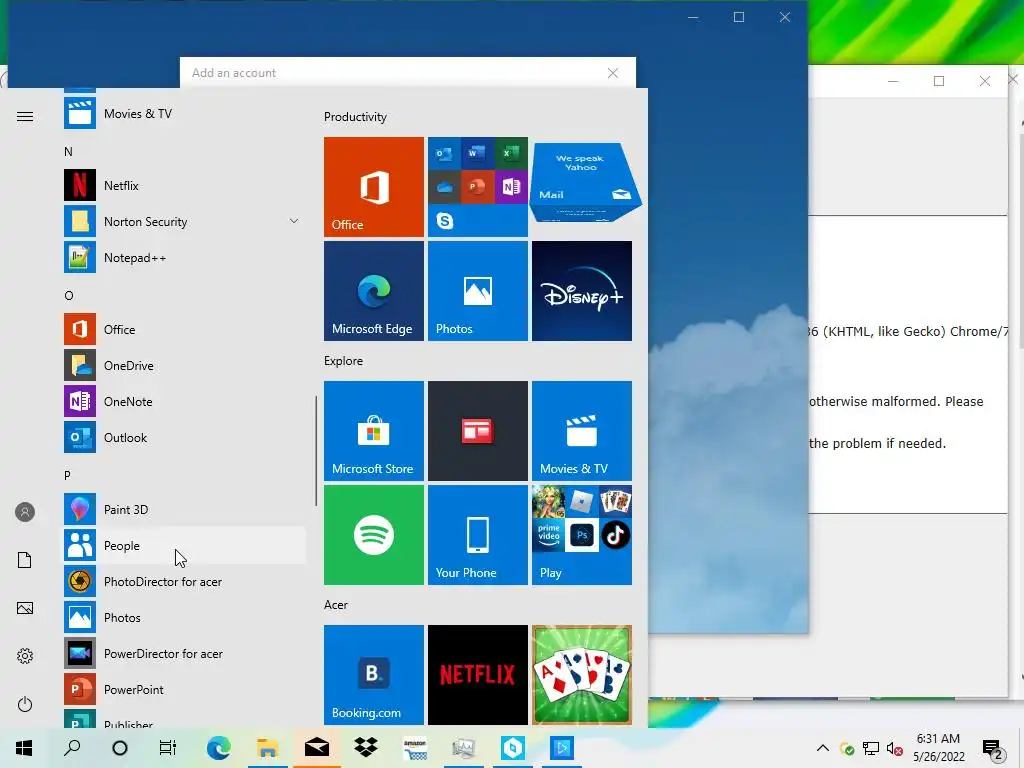Open PowerPoint from the app list
This screenshot has width=1024, height=768.
coord(184,689)
